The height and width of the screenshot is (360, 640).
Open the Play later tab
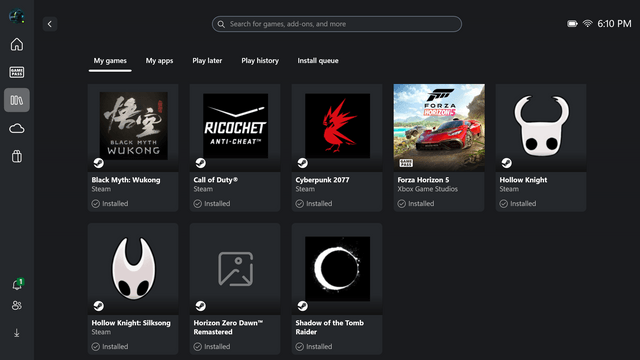pos(207,61)
